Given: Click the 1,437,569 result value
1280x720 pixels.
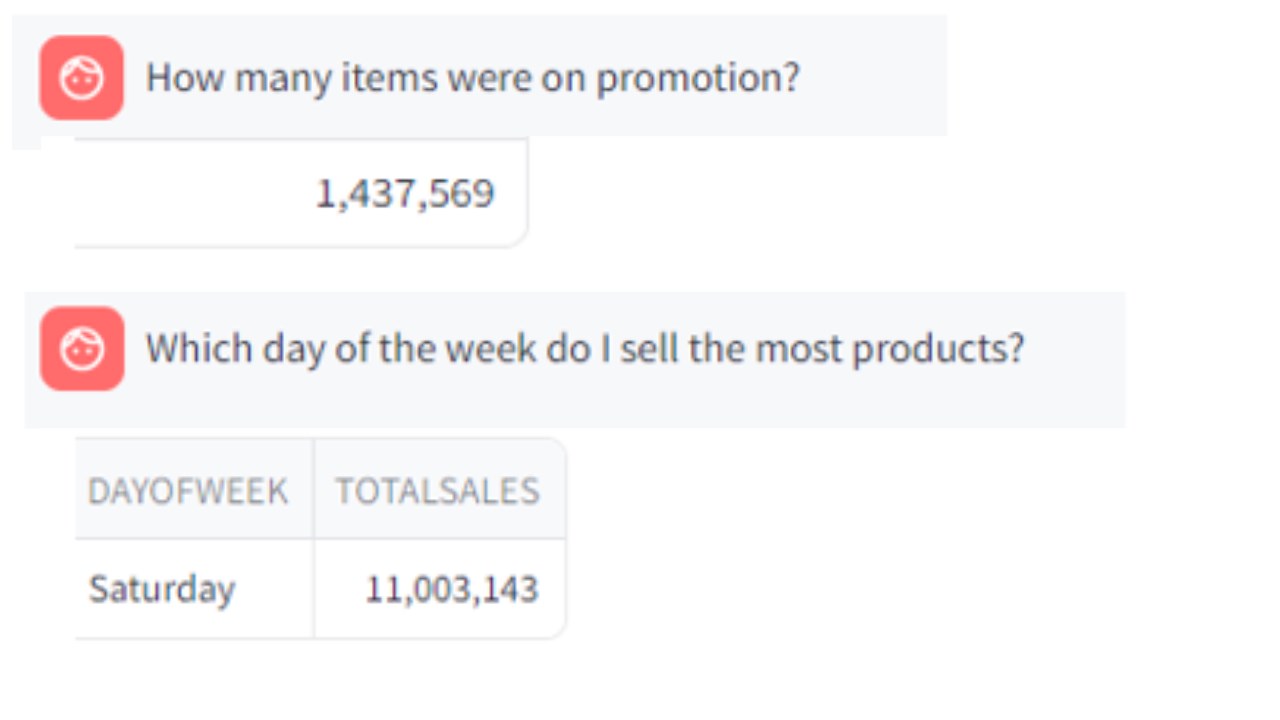Looking at the screenshot, I should point(405,193).
